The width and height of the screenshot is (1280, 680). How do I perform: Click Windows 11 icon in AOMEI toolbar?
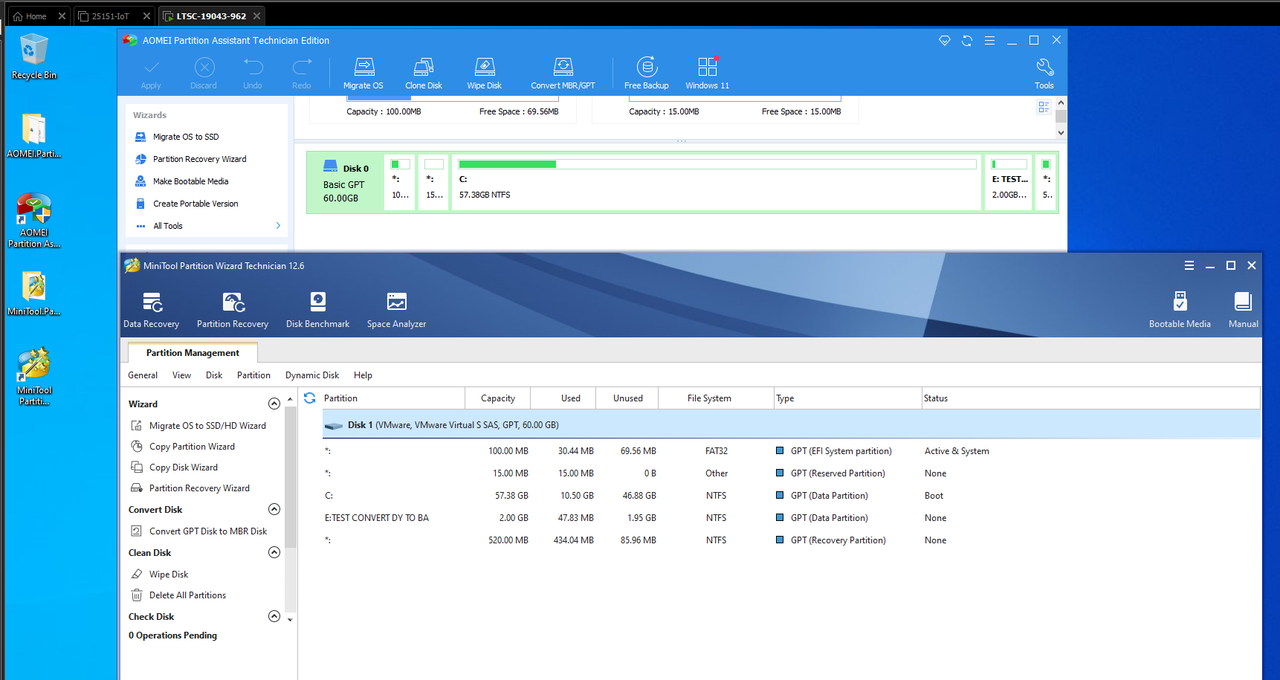pos(707,73)
